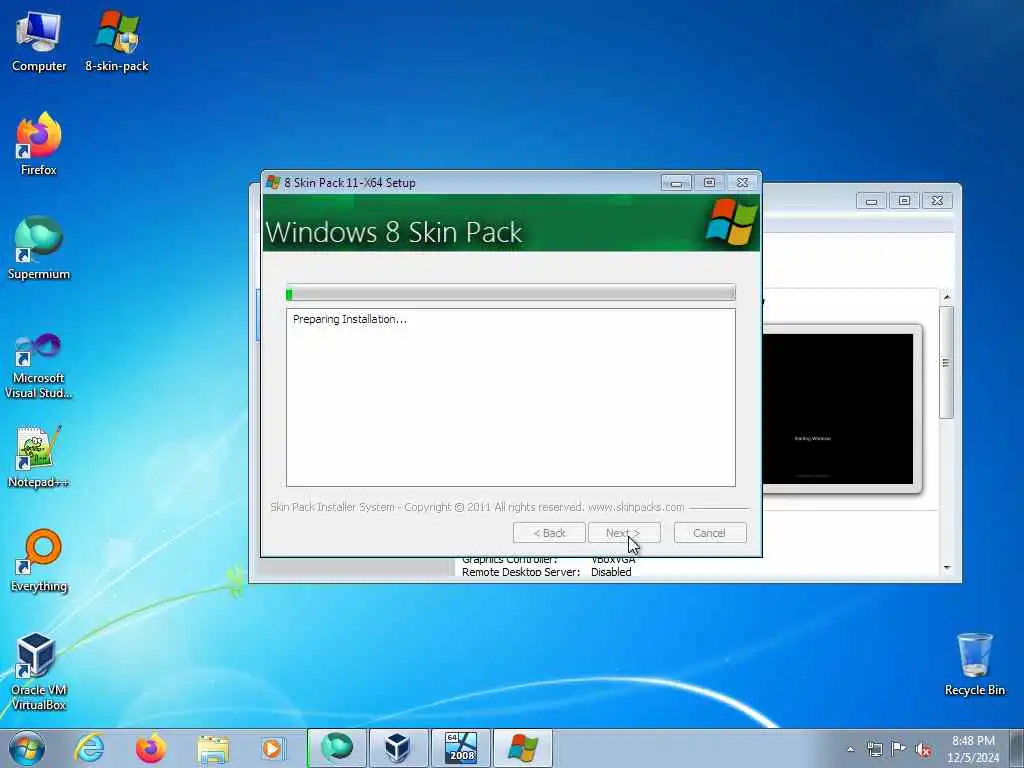
Task: Maximize the background VirtualBox window
Action: coord(904,201)
